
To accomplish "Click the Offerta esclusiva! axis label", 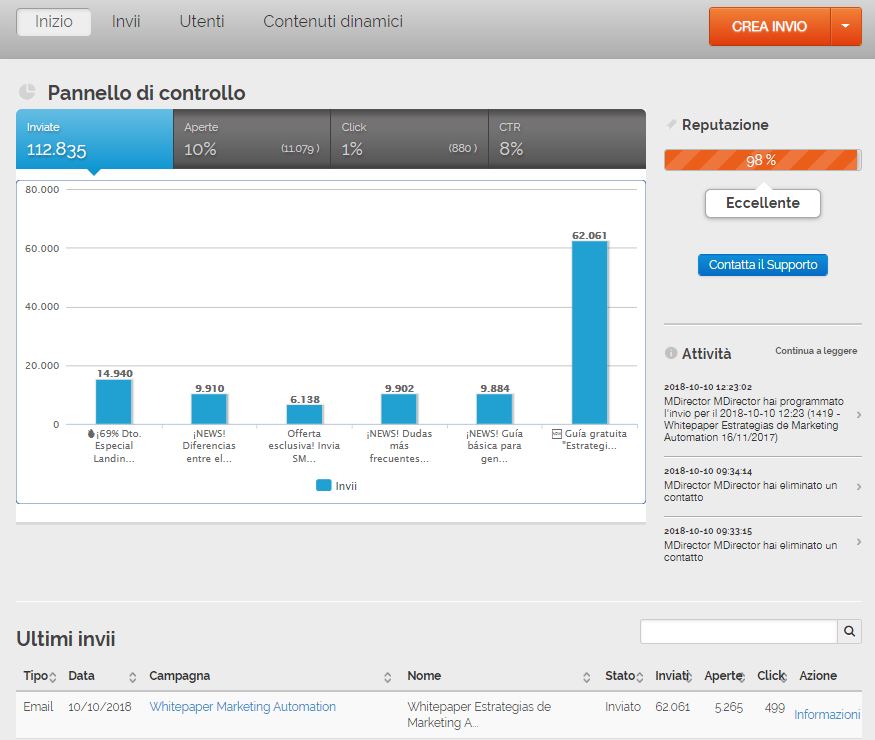I will tap(304, 446).
